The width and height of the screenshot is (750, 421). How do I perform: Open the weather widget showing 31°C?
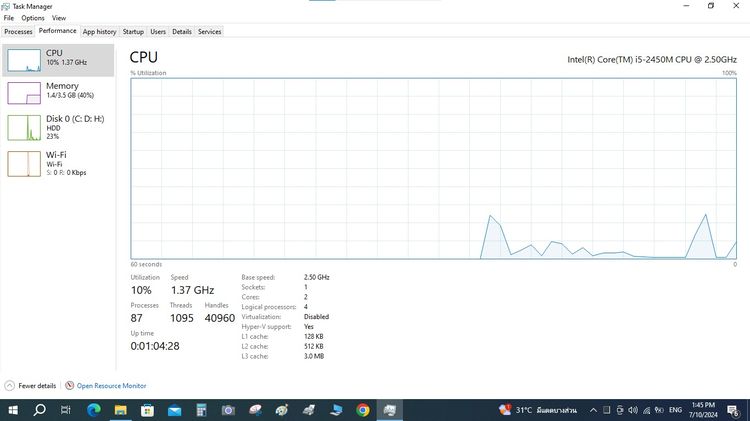538,410
